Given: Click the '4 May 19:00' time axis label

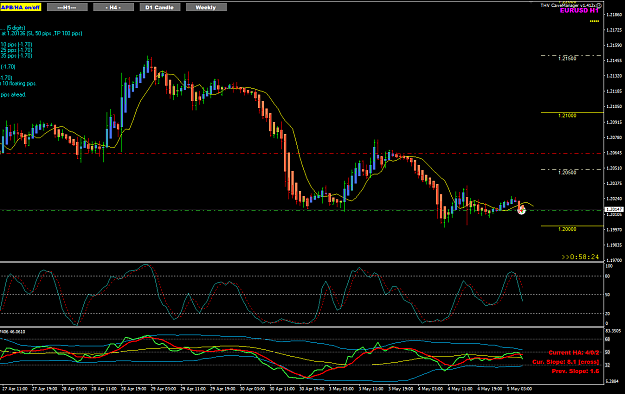Looking at the screenshot, I should click(490, 389).
